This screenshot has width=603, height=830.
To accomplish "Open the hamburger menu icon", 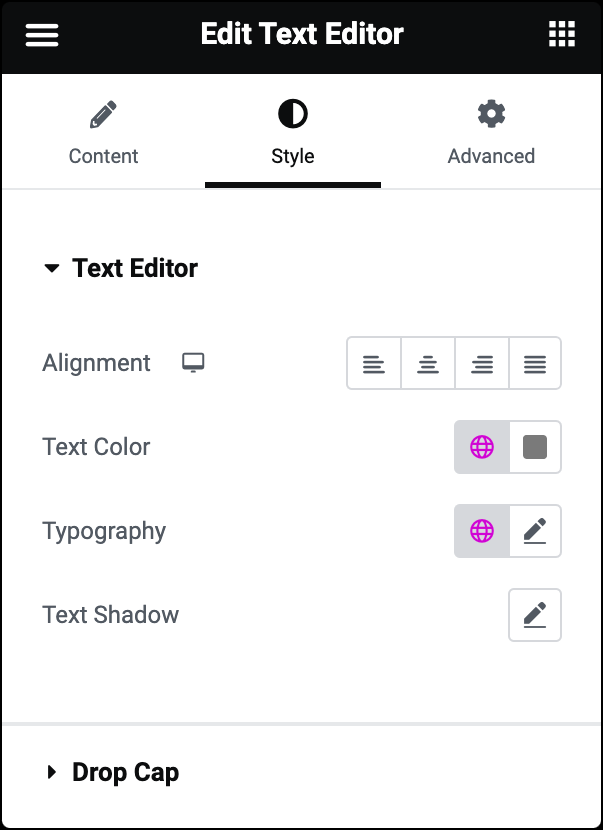I will pyautogui.click(x=42, y=35).
